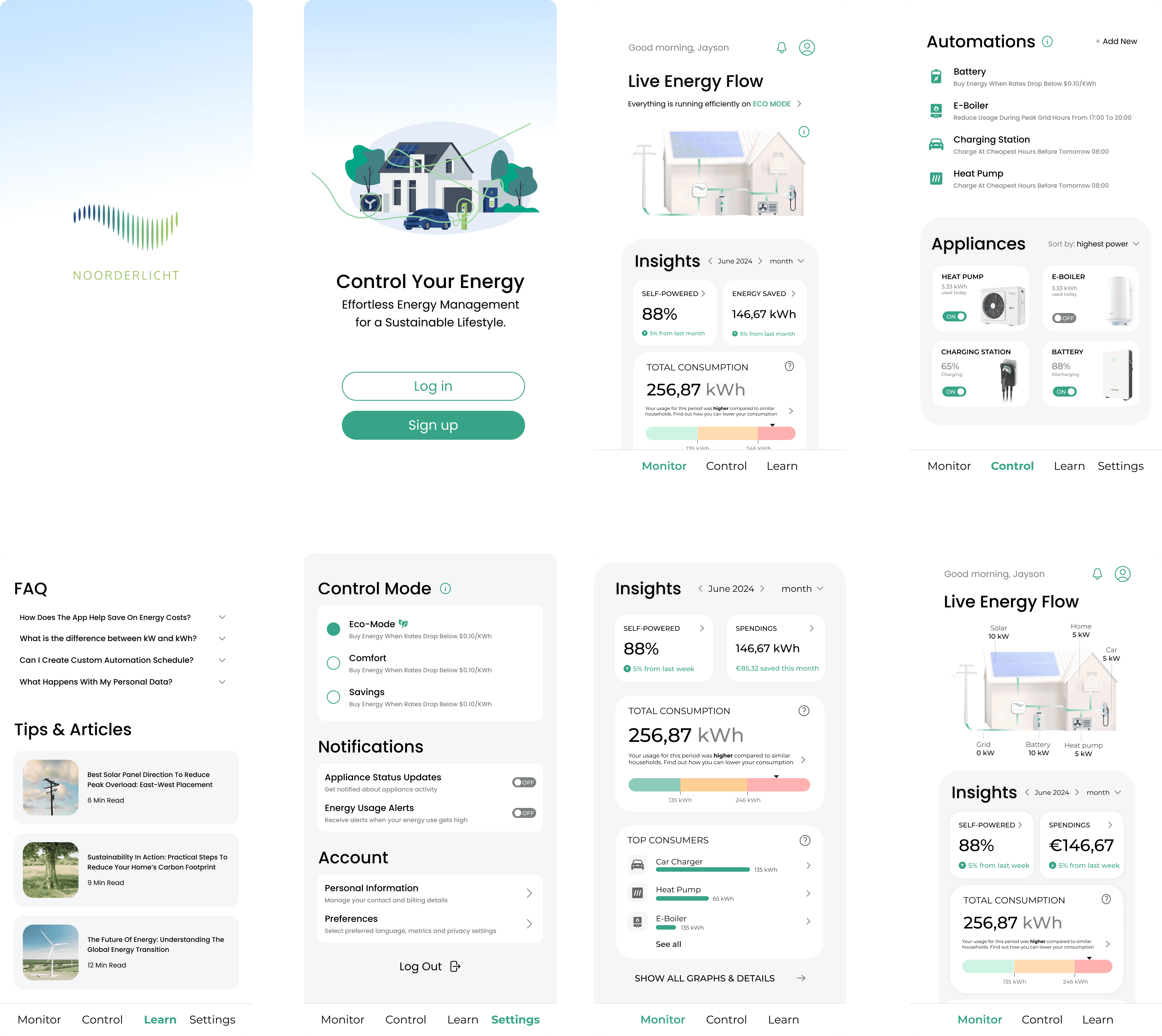Click the Car Charger icon in Top Consumers
The image size is (1162, 1036).
pyautogui.click(x=637, y=865)
